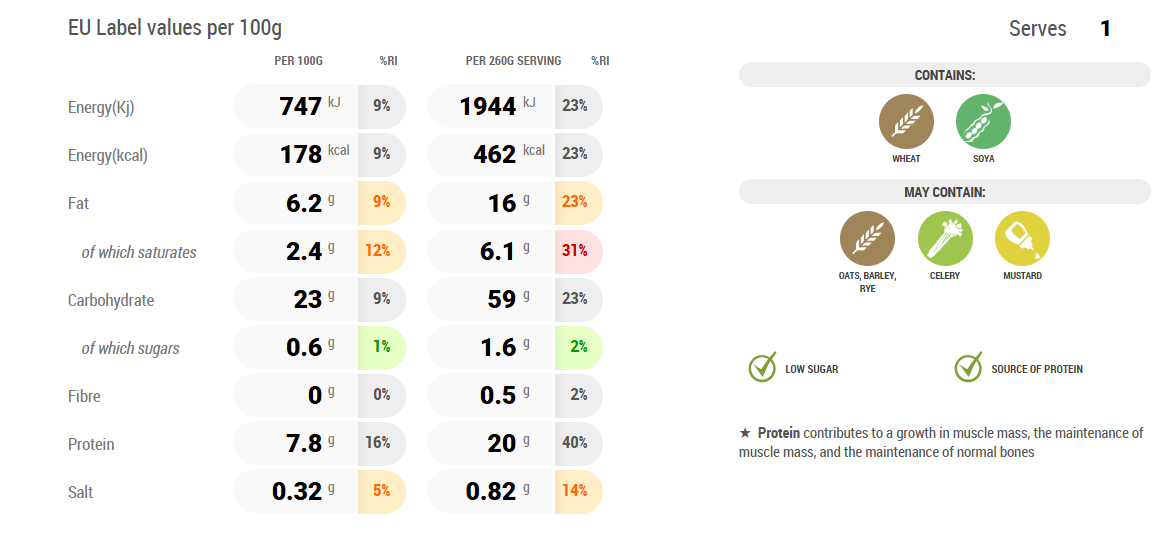
Task: Click the Mustard allergen icon
Action: tap(1022, 238)
